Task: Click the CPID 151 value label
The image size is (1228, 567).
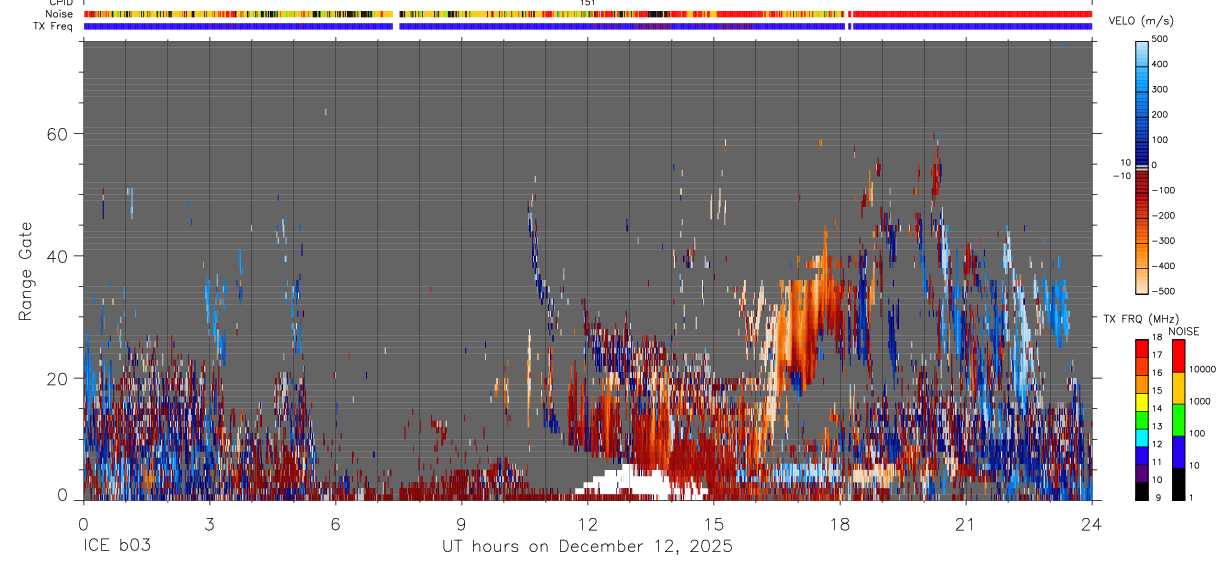Action: (x=588, y=3)
